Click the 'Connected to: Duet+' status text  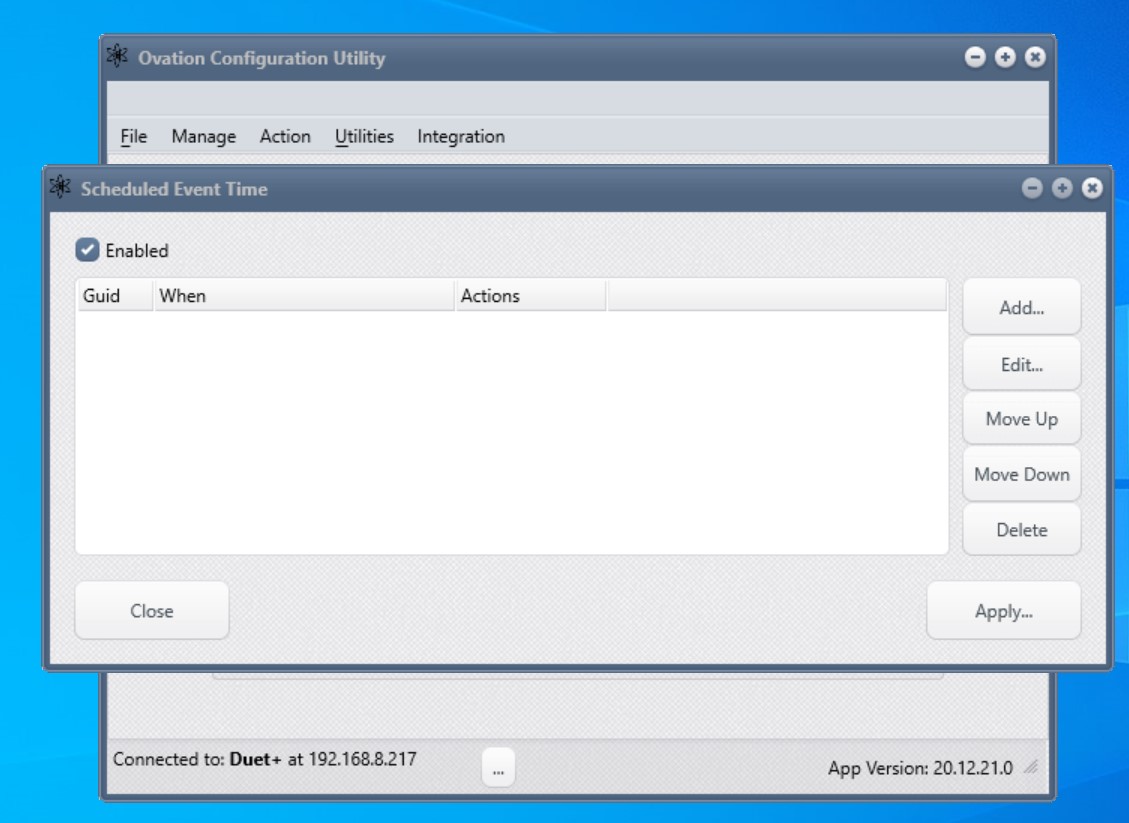264,759
